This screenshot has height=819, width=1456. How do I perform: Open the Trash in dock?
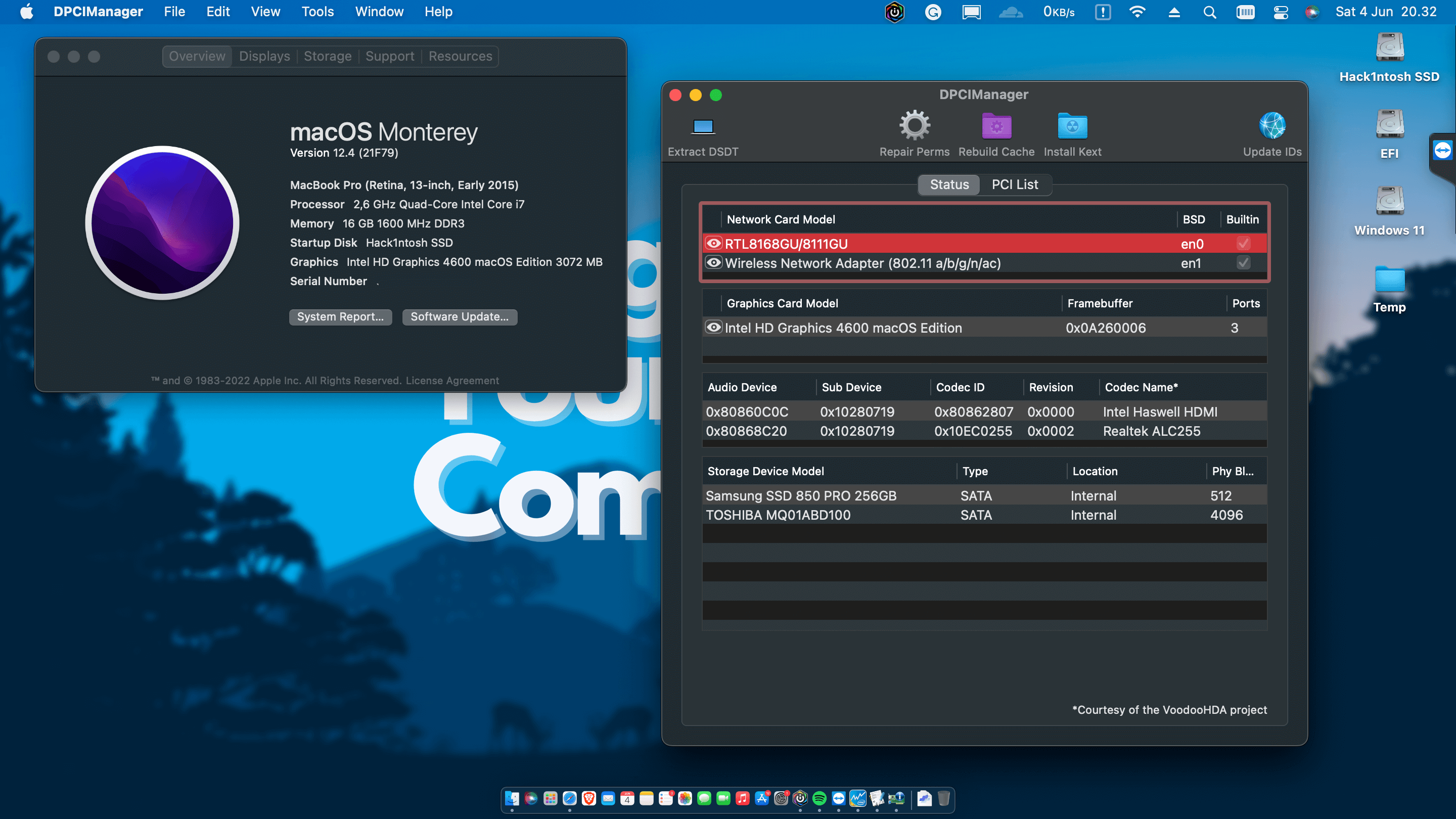click(x=943, y=798)
